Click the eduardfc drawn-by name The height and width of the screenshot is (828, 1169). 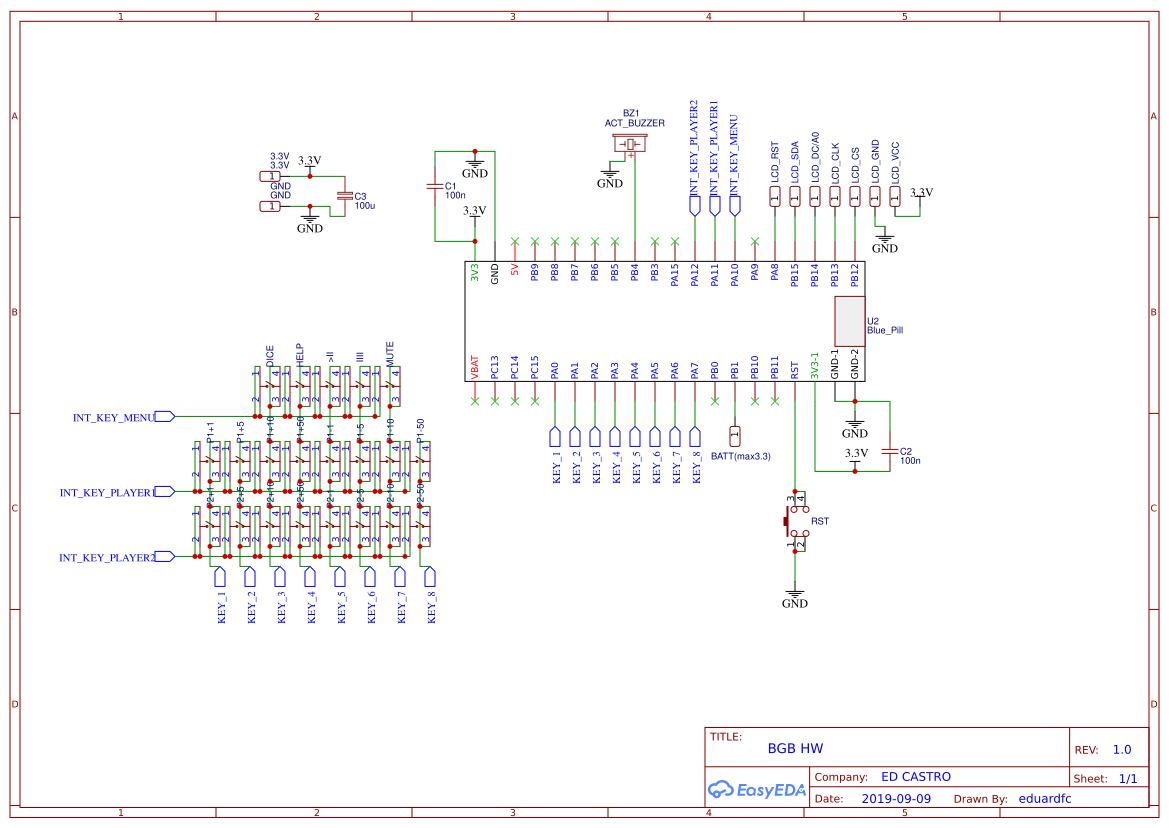(1046, 798)
